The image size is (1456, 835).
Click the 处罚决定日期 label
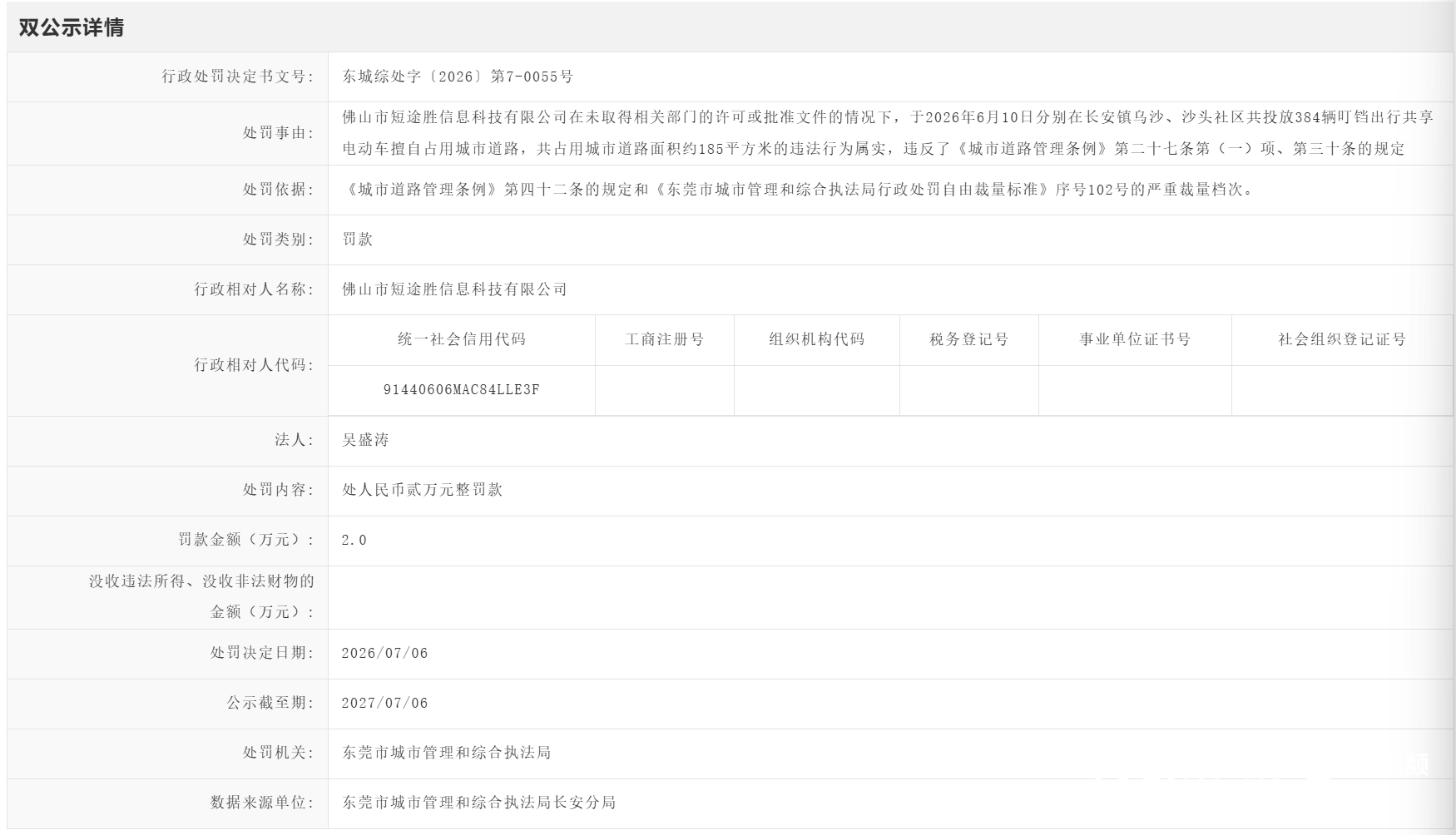(262, 653)
